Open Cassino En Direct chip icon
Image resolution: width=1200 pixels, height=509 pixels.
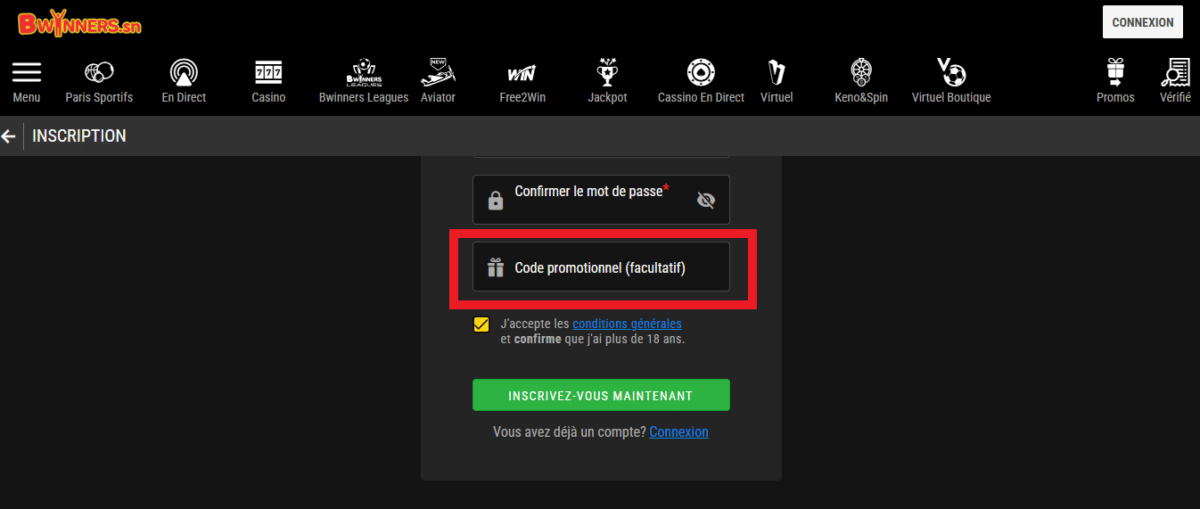(x=701, y=73)
